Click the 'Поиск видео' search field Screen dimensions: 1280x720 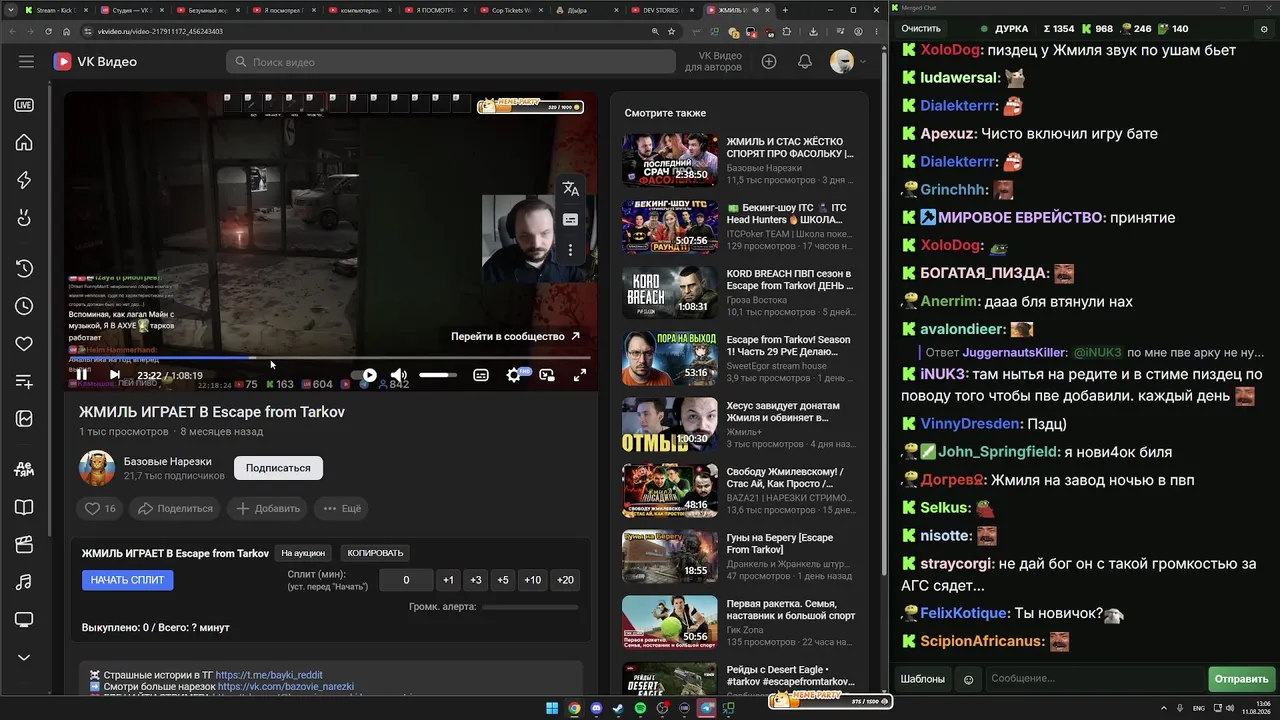click(x=451, y=62)
